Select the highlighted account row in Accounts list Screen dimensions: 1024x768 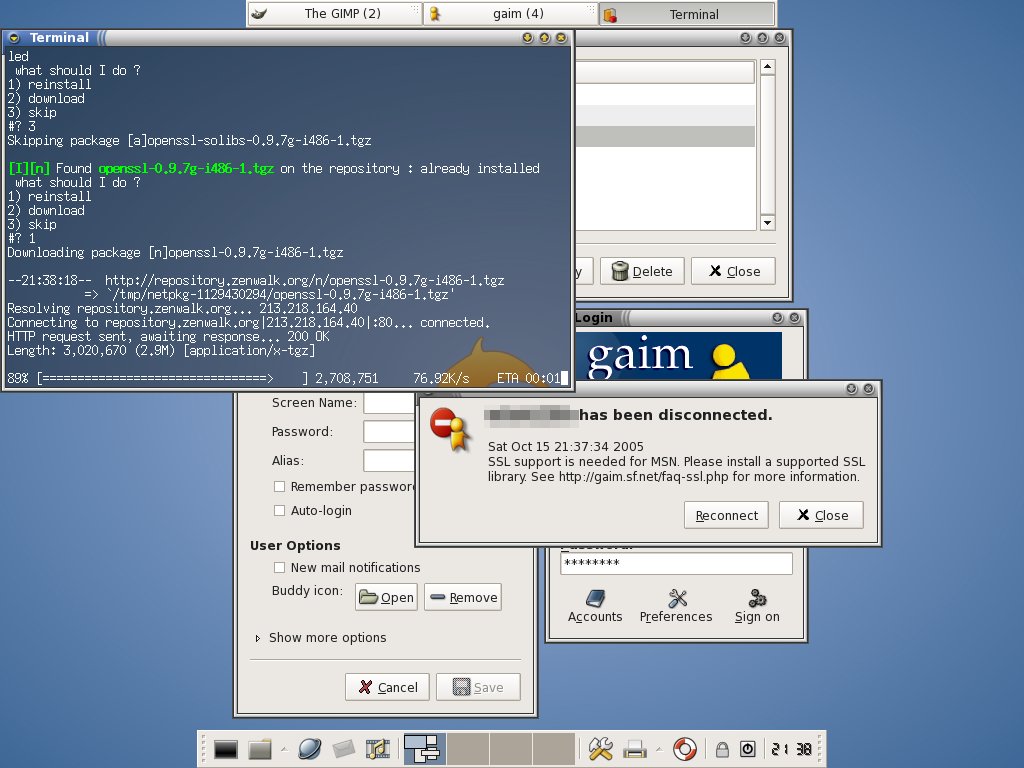click(x=665, y=136)
